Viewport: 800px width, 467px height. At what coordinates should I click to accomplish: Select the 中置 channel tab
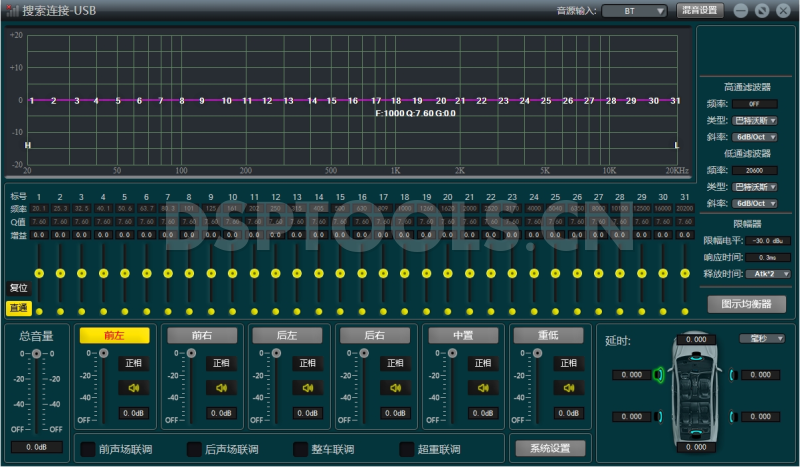tap(463, 335)
